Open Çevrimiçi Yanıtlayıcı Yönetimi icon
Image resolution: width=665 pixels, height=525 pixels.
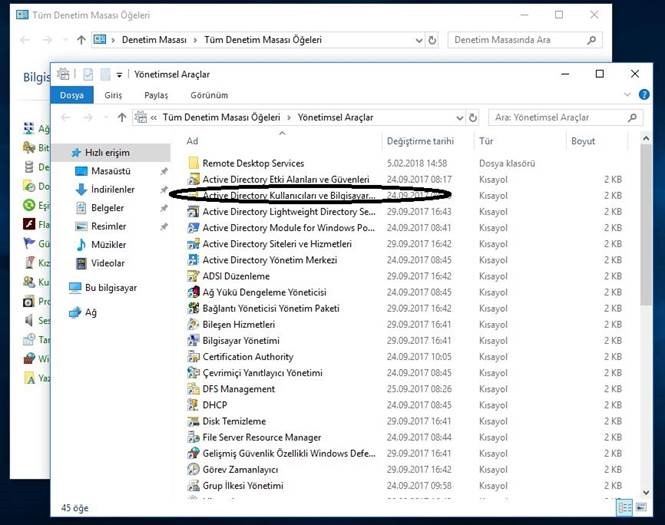pos(193,373)
